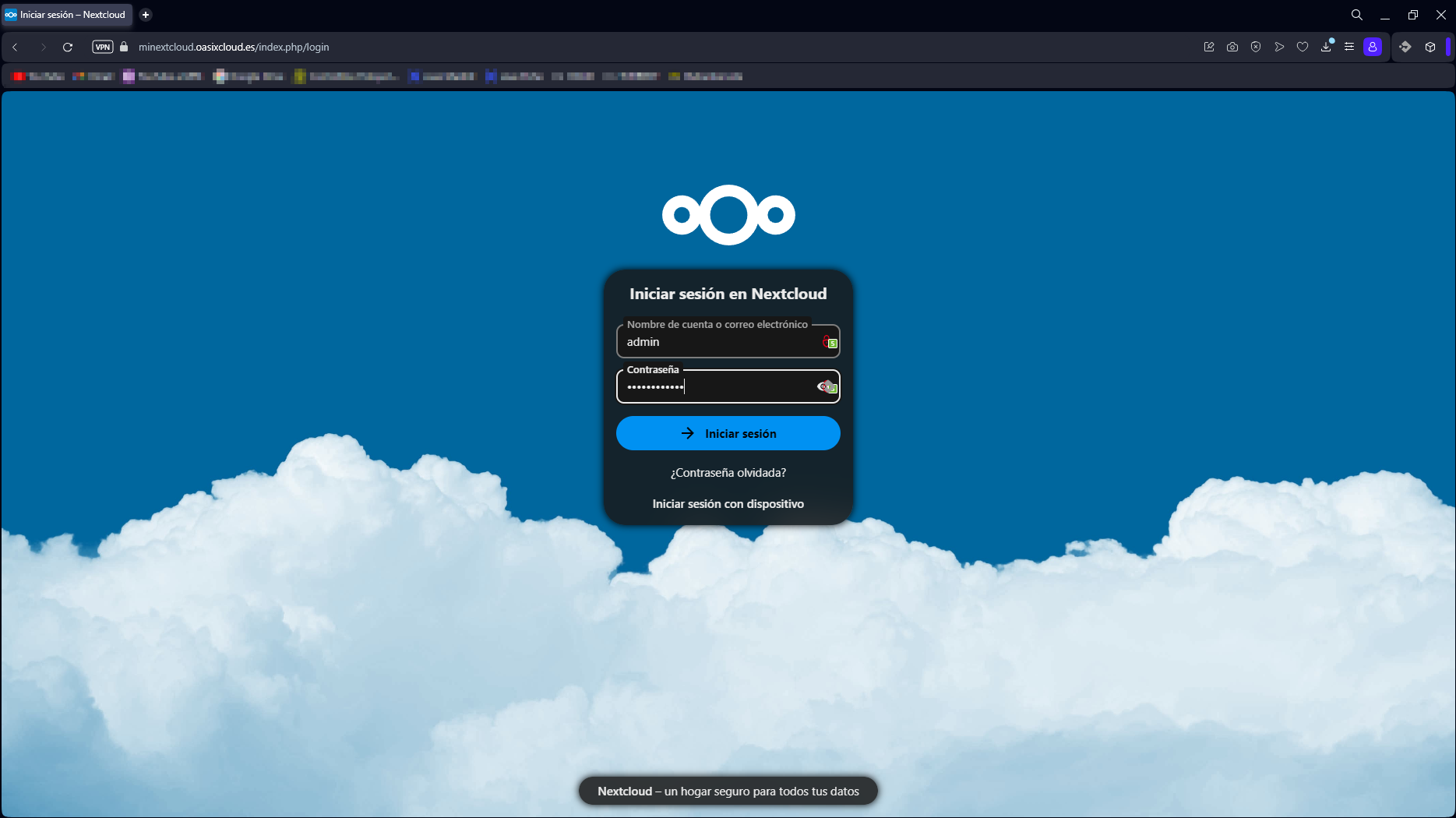Click the padlock site security icon
This screenshot has width=1456, height=818.
(x=124, y=47)
